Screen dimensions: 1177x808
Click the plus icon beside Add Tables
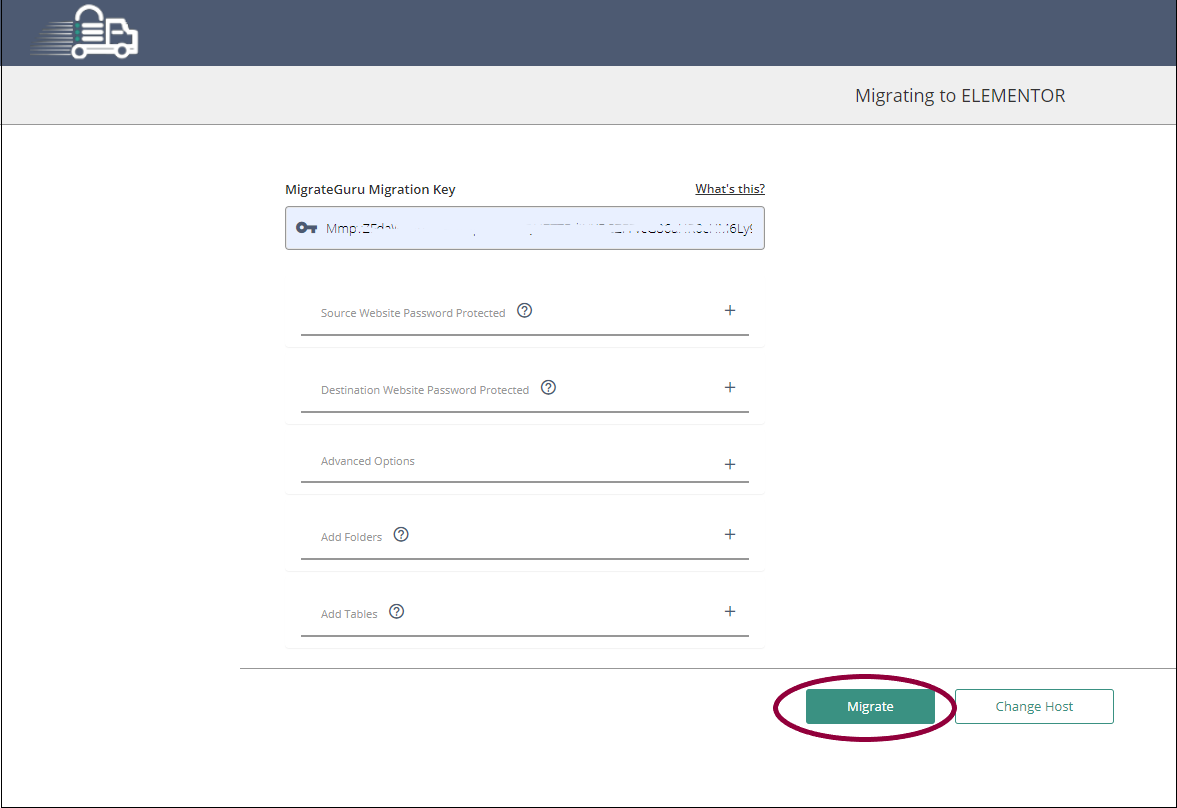click(x=730, y=611)
